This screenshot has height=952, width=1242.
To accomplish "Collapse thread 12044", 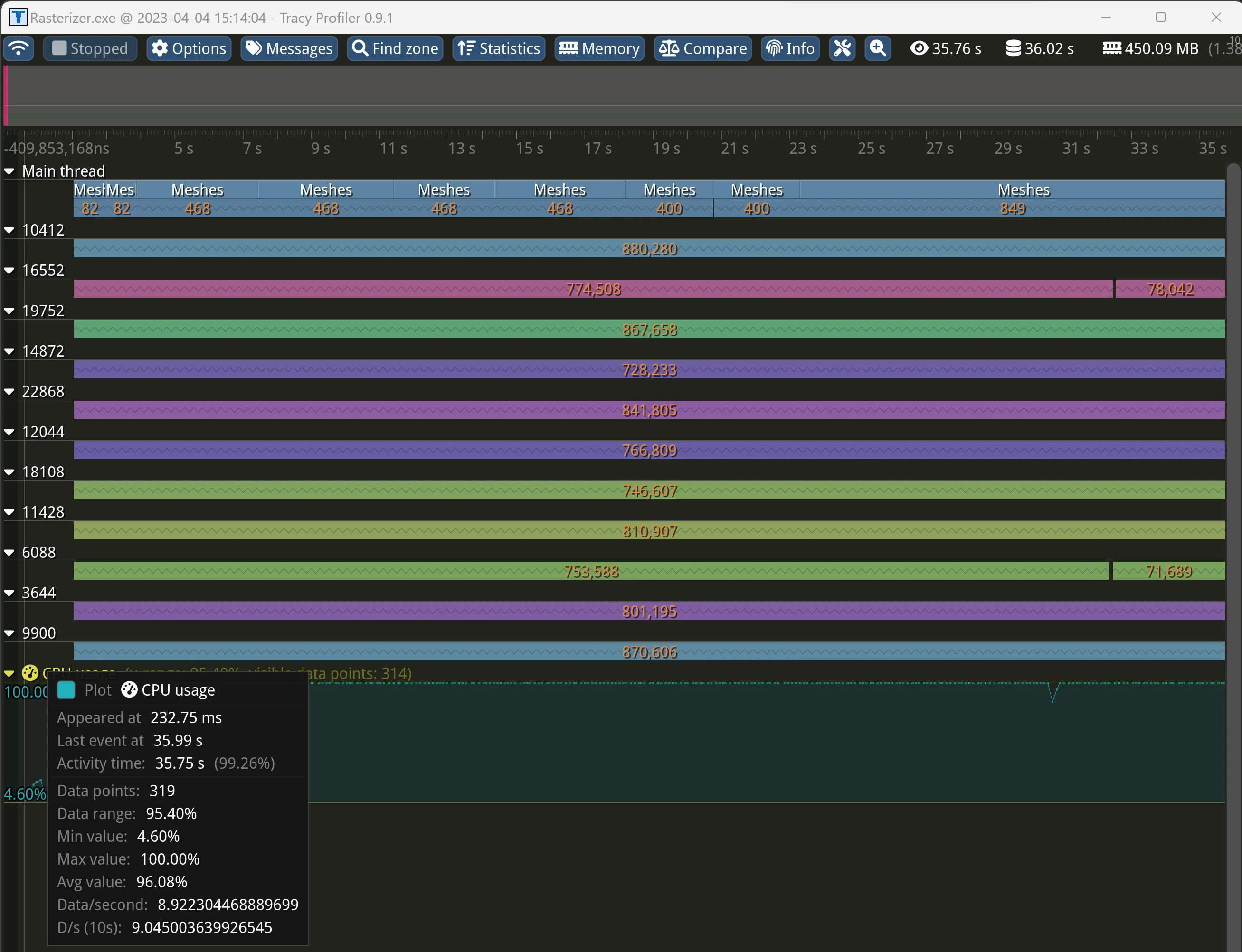I will [9, 432].
